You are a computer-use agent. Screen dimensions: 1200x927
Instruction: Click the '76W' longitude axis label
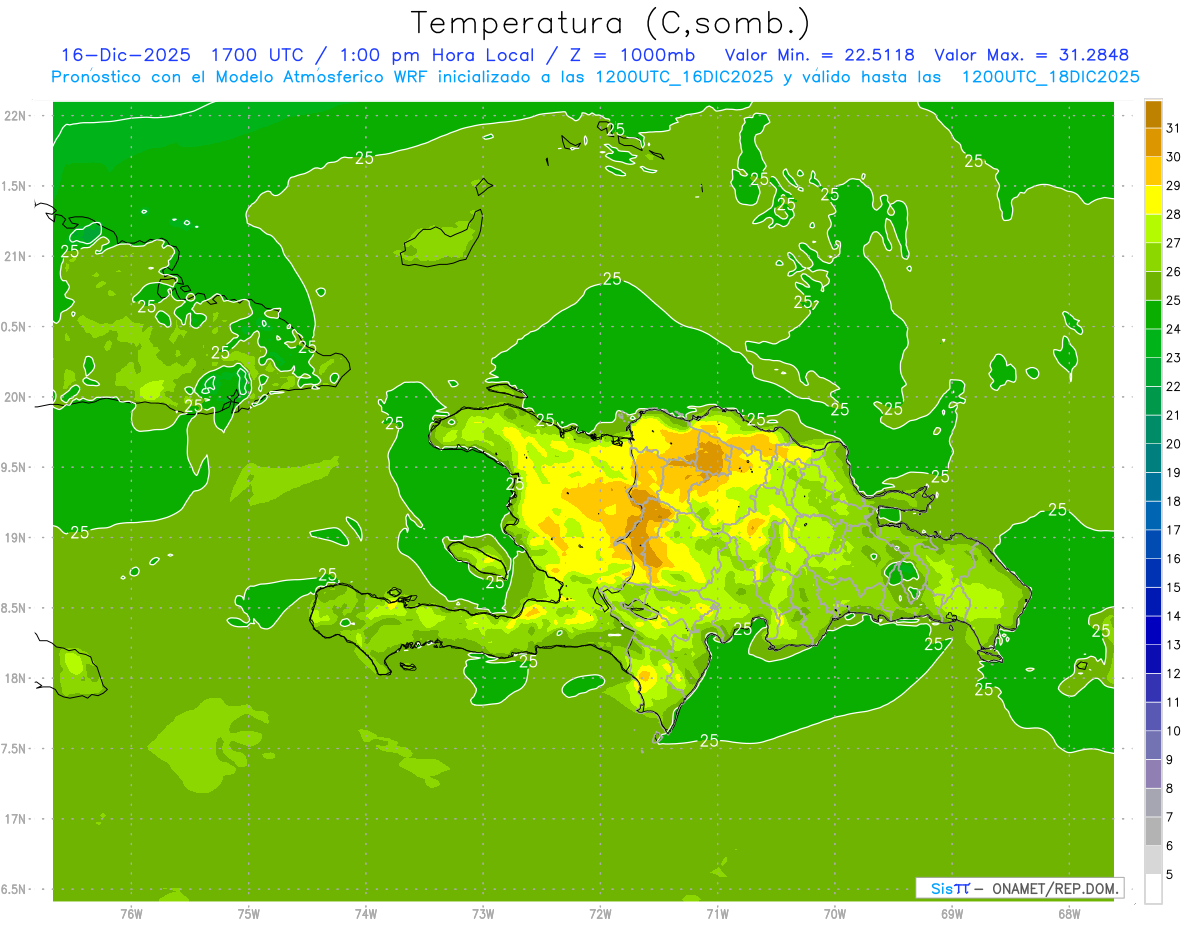click(131, 914)
